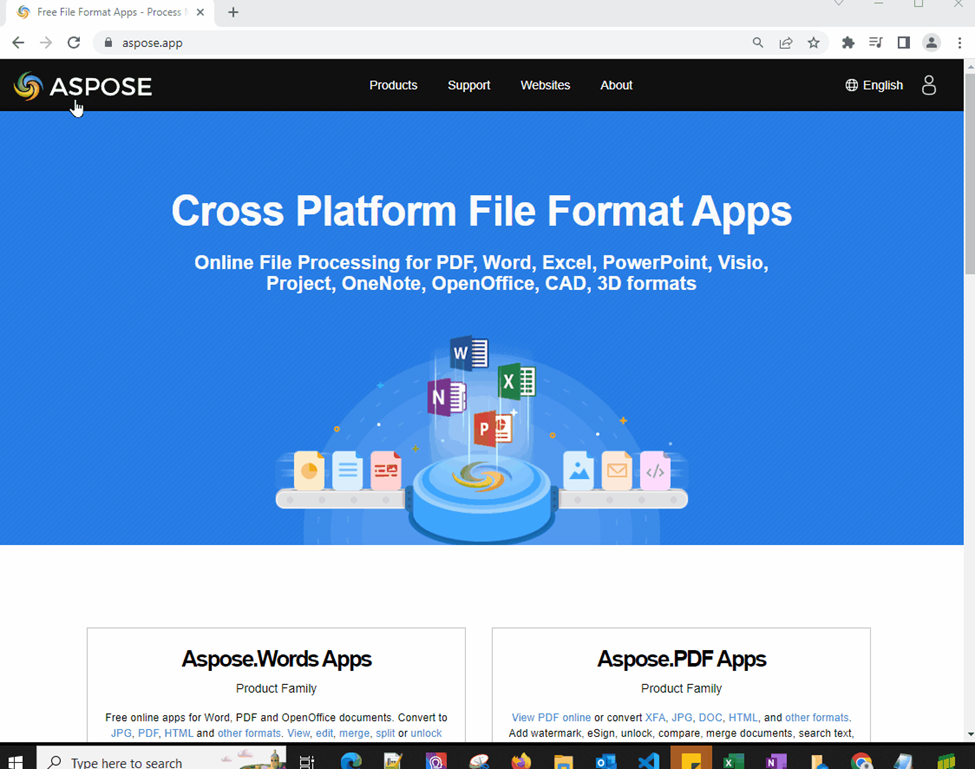Click the padlock site info icon

click(108, 43)
